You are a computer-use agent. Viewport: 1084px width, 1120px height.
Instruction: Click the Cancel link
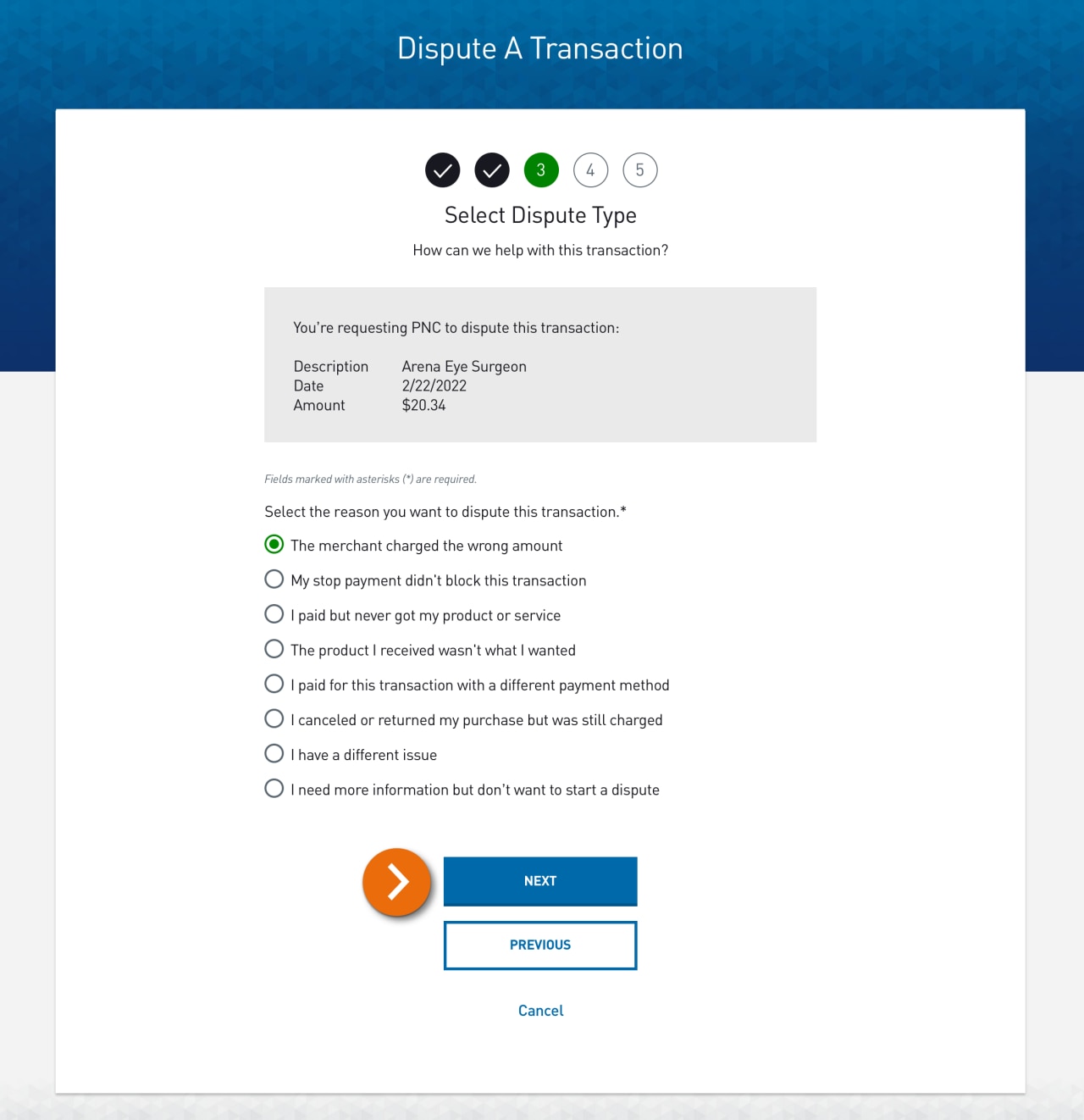(540, 1010)
